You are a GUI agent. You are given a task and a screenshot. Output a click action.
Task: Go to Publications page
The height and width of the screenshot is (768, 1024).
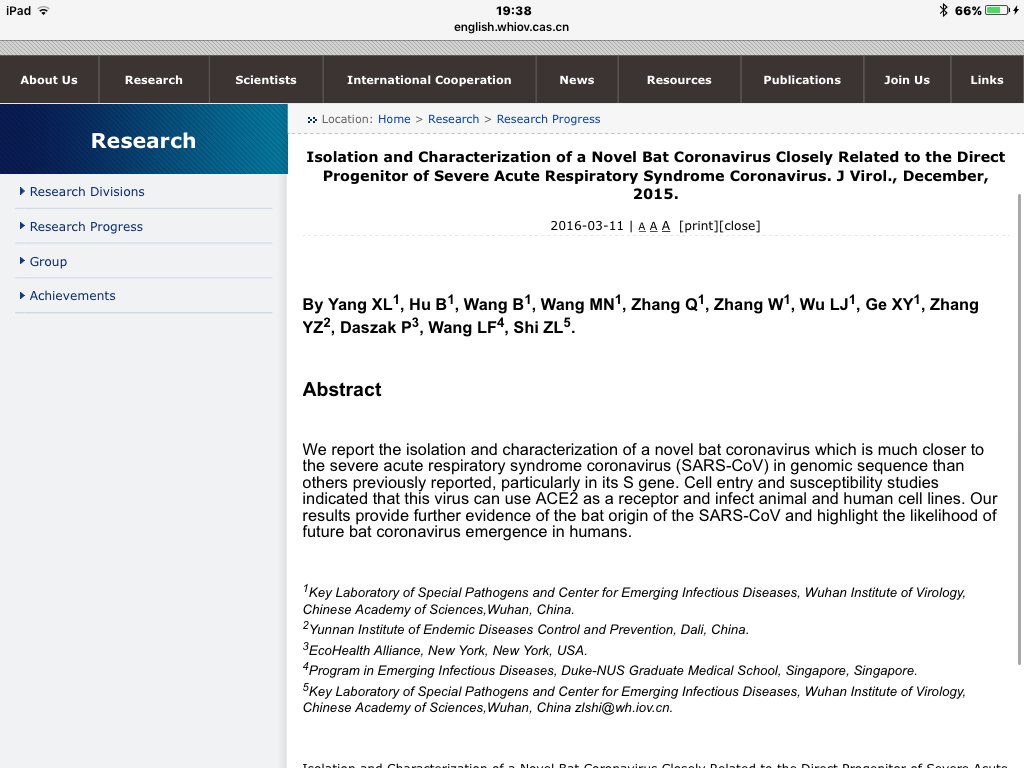coord(802,80)
